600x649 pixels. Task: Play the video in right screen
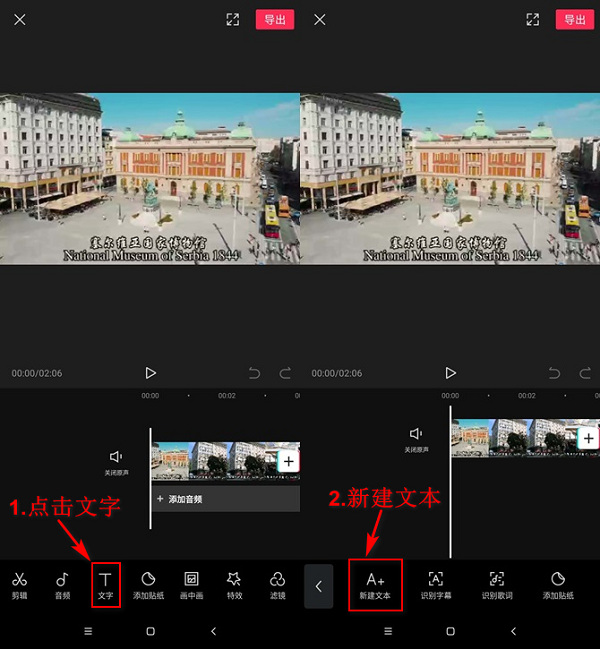451,373
